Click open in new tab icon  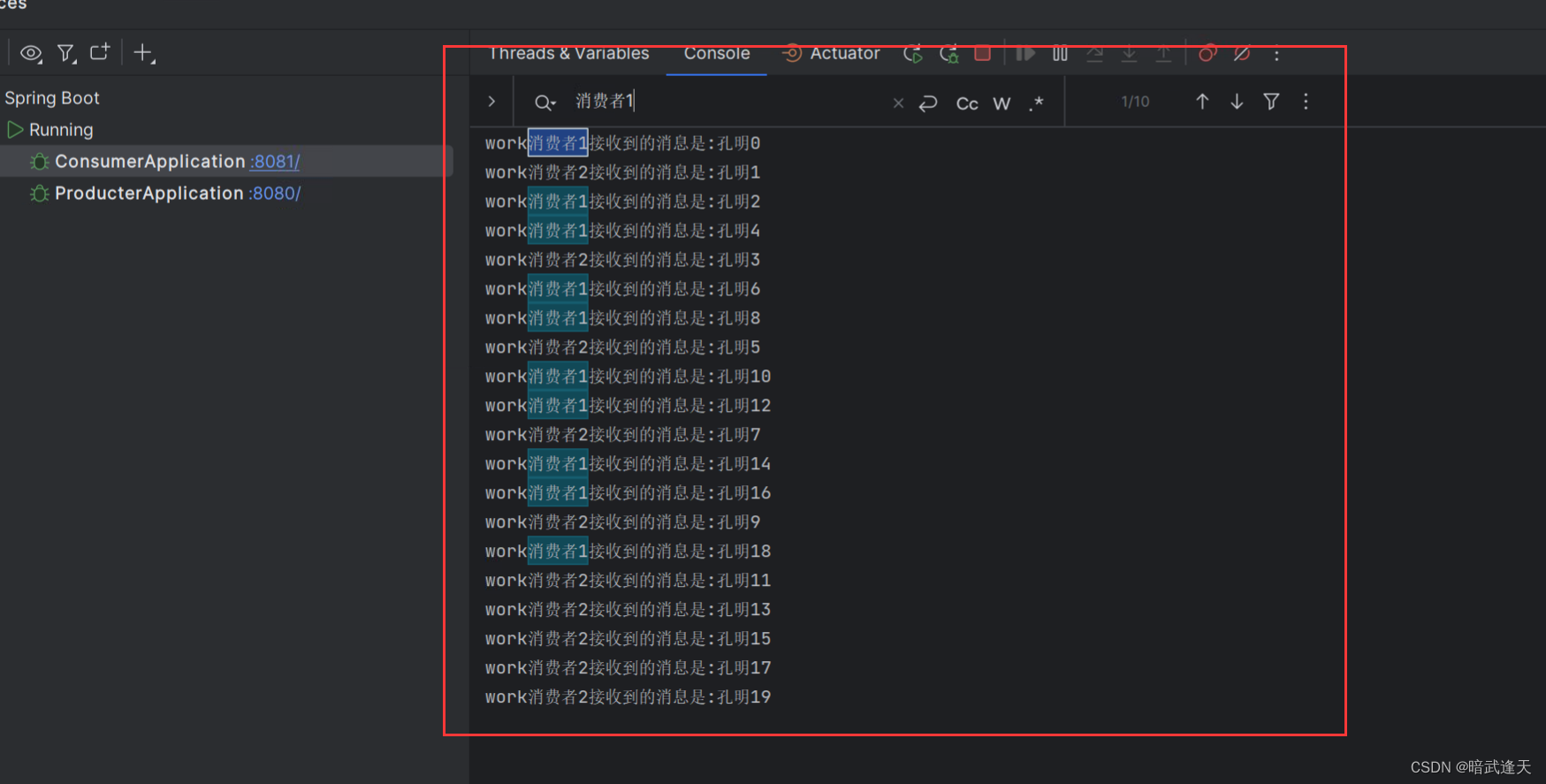100,53
